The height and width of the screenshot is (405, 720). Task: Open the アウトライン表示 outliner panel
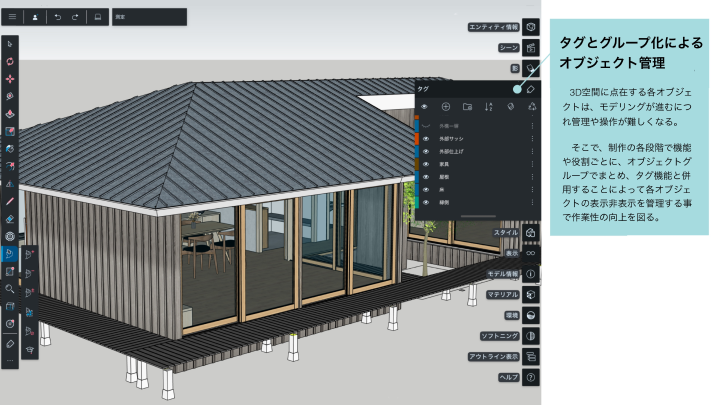(531, 356)
